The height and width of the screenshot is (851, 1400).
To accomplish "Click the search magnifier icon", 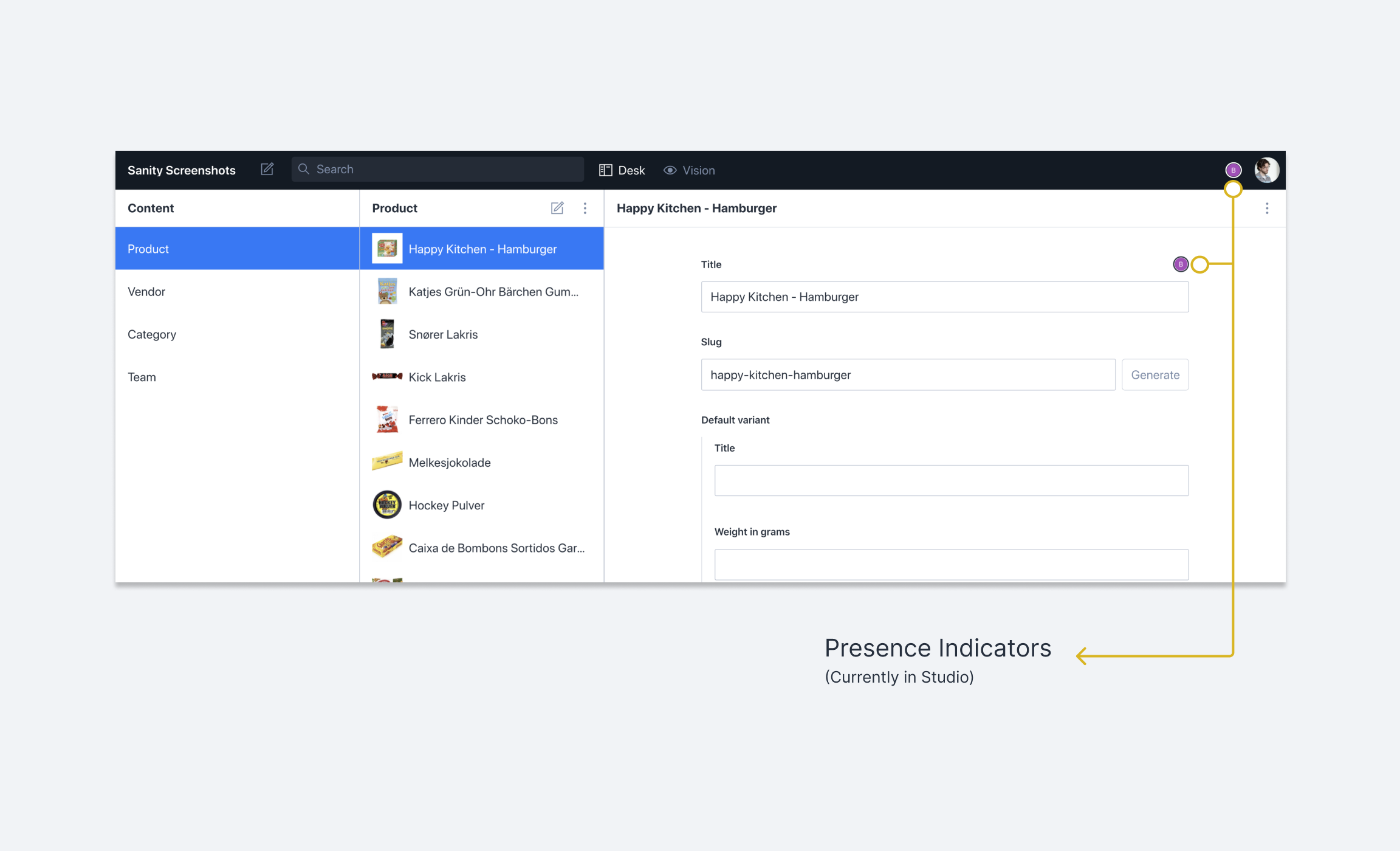I will (304, 169).
